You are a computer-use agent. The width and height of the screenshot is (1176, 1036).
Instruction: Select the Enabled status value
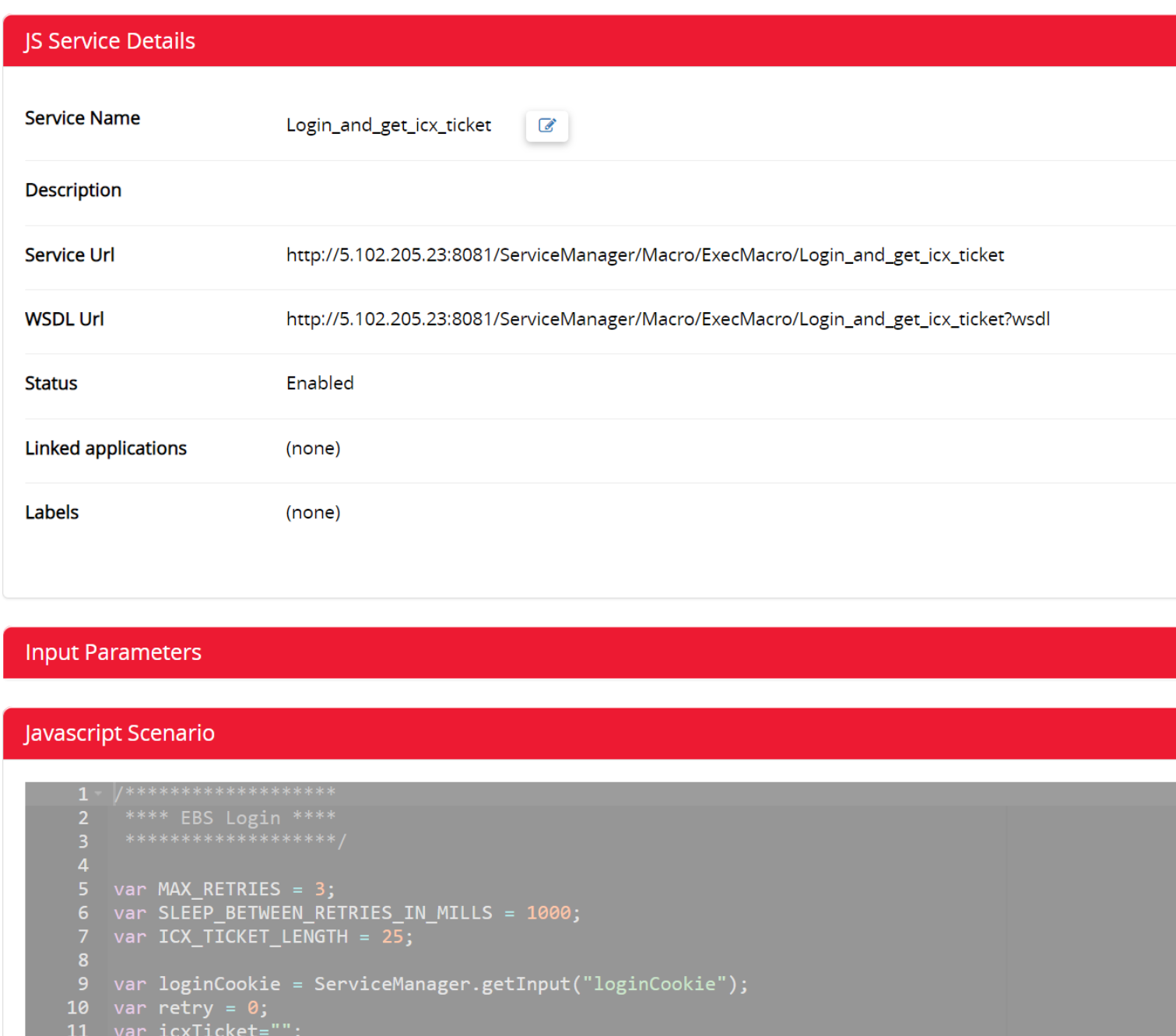pyautogui.click(x=319, y=382)
